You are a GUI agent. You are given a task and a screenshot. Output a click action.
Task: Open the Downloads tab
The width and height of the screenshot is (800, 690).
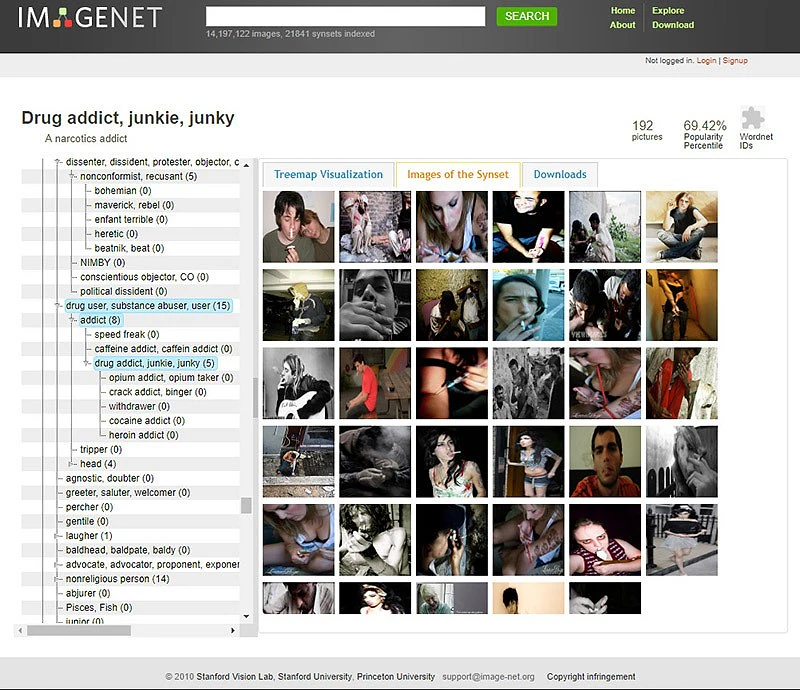(x=560, y=175)
